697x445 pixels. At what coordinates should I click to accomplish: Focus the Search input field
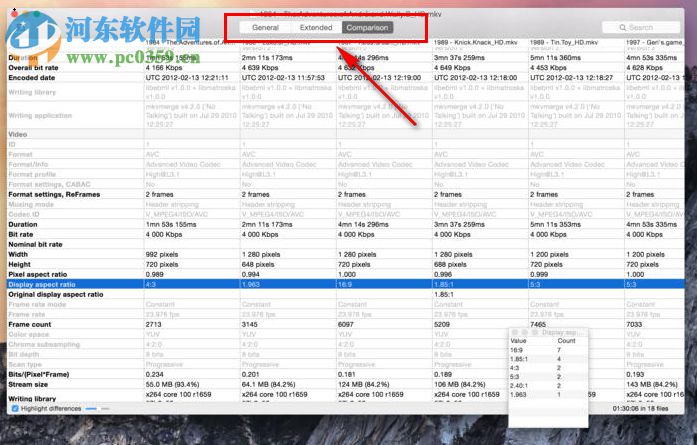641,28
